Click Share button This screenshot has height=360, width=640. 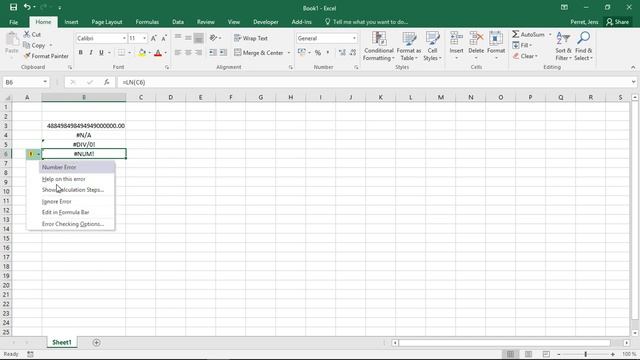pos(618,22)
